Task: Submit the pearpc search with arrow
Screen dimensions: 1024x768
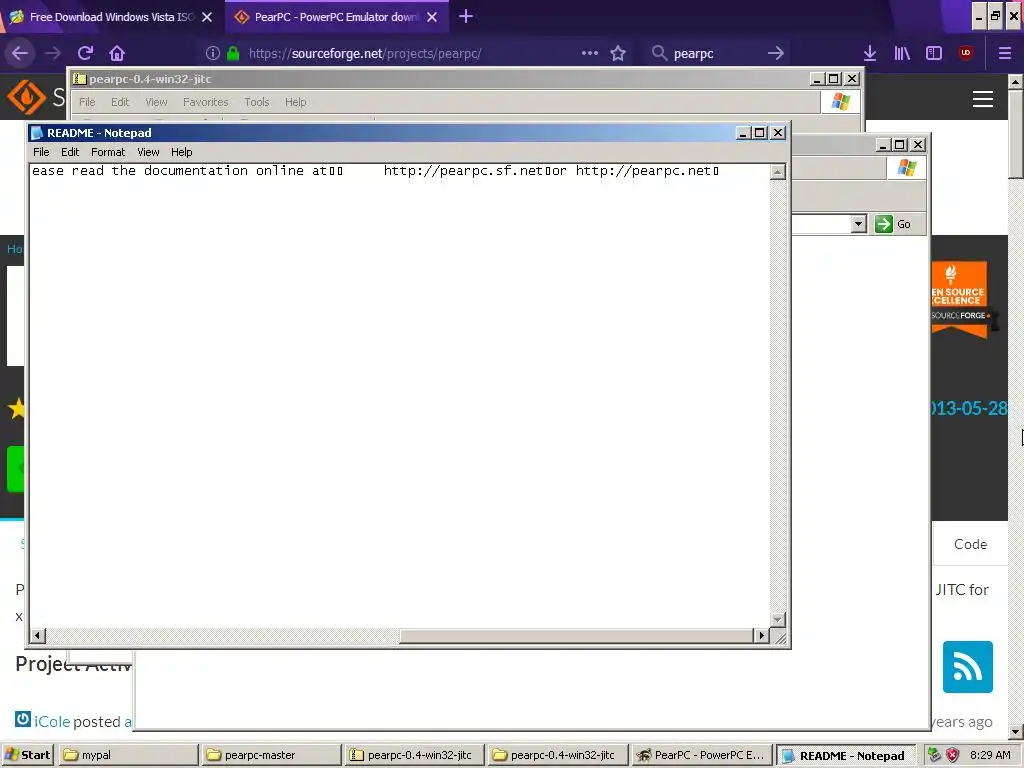Action: [x=775, y=53]
